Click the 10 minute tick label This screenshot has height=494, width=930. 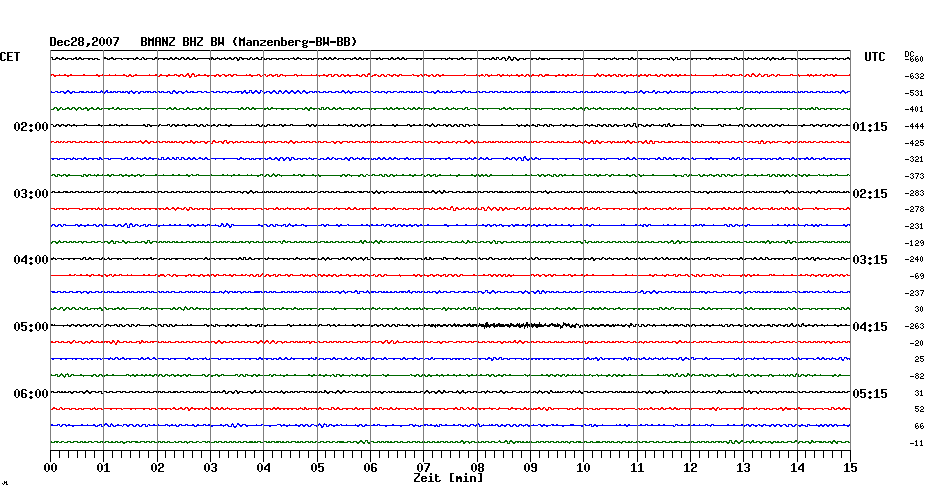coord(584,467)
